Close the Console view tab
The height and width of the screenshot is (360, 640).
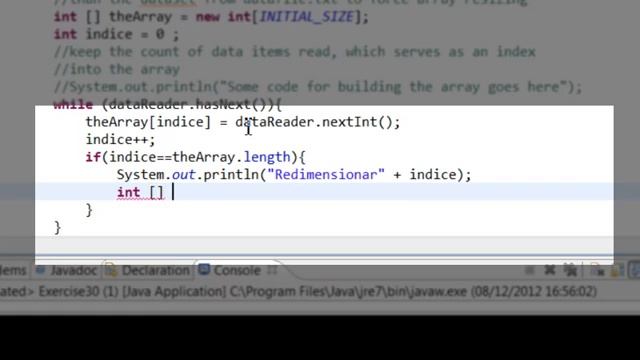click(x=273, y=270)
